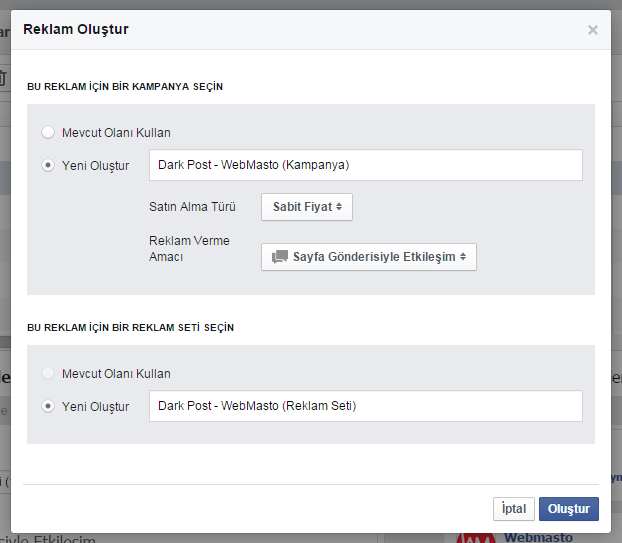Click the page post engagement speech-bubble icon
This screenshot has width=622, height=543.
point(280,257)
